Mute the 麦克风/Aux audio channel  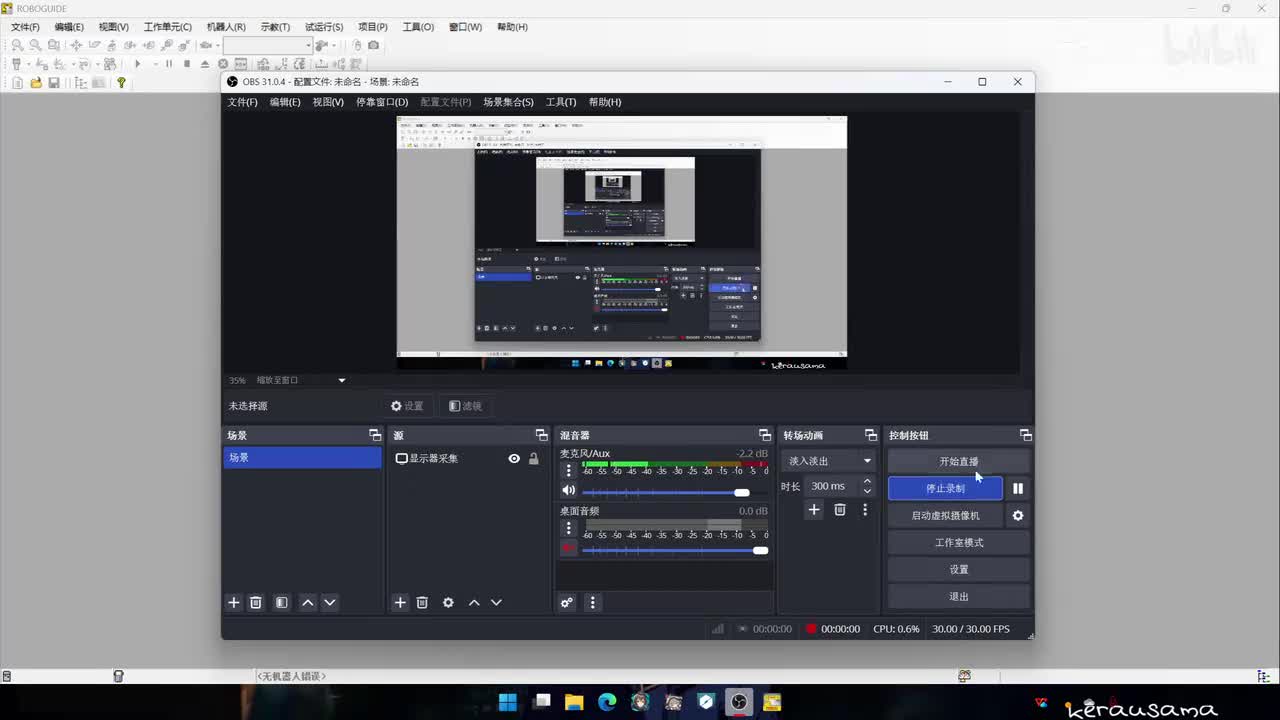pyautogui.click(x=568, y=491)
